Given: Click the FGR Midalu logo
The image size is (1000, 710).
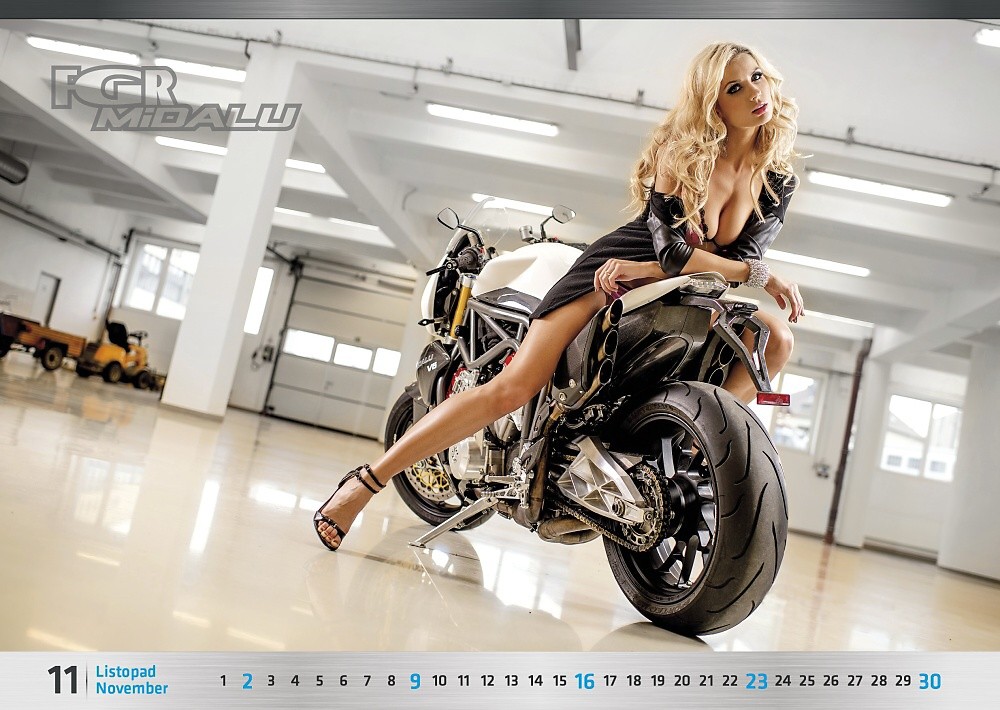Looking at the screenshot, I should (x=175, y=99).
